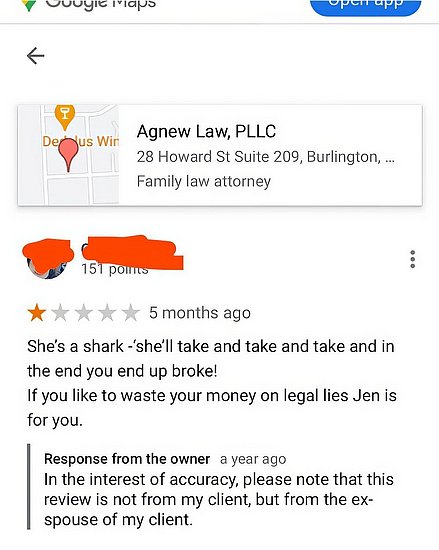Screen dimensions: 439x550
Task: Tap the 5 months ago timestamp
Action: [x=200, y=313]
